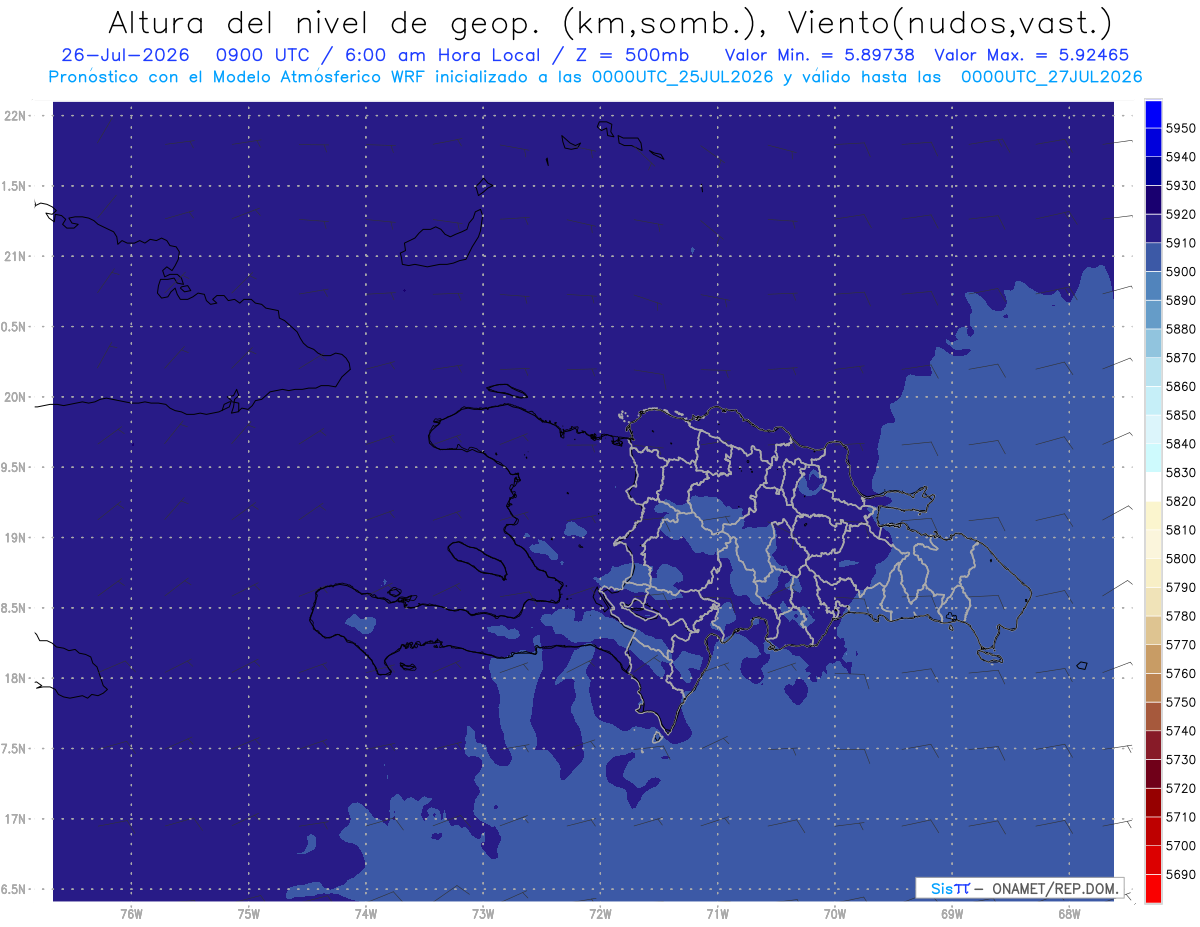This screenshot has height=927, width=1200.
Task: Click the '71W' longitude axis label
Action: click(x=717, y=913)
